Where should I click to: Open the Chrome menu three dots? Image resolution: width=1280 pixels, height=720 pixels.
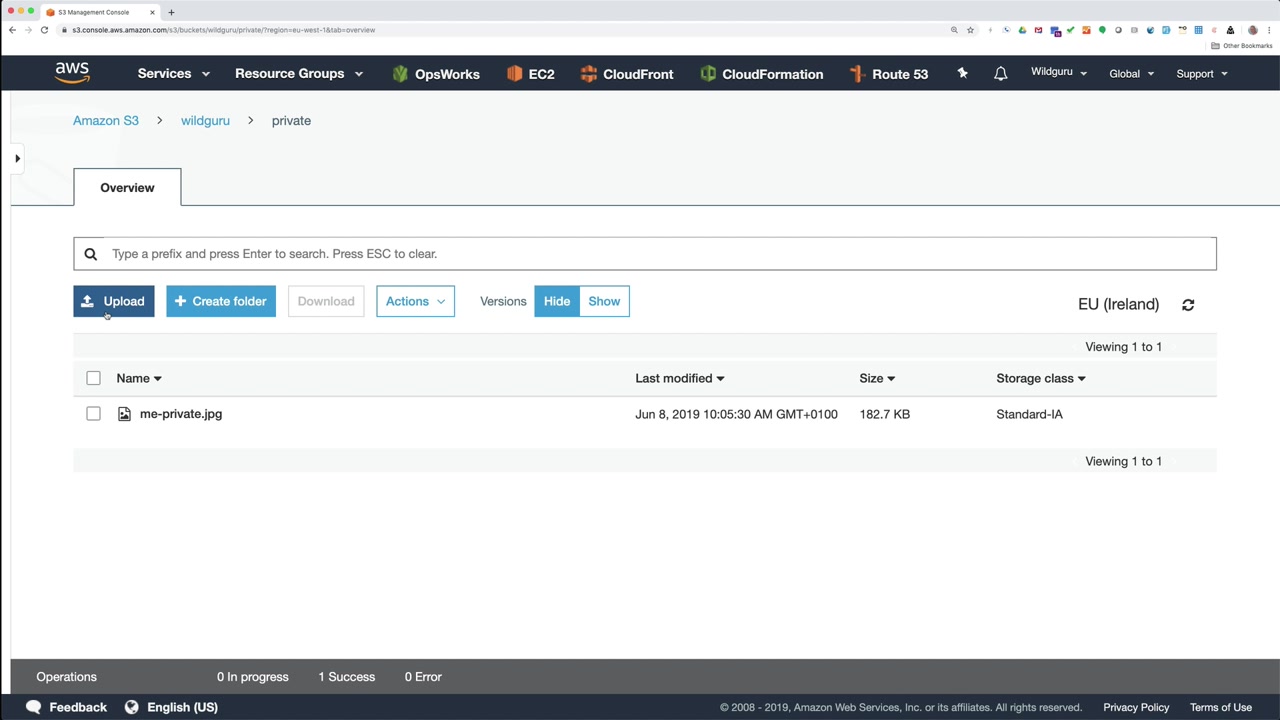click(x=1268, y=30)
